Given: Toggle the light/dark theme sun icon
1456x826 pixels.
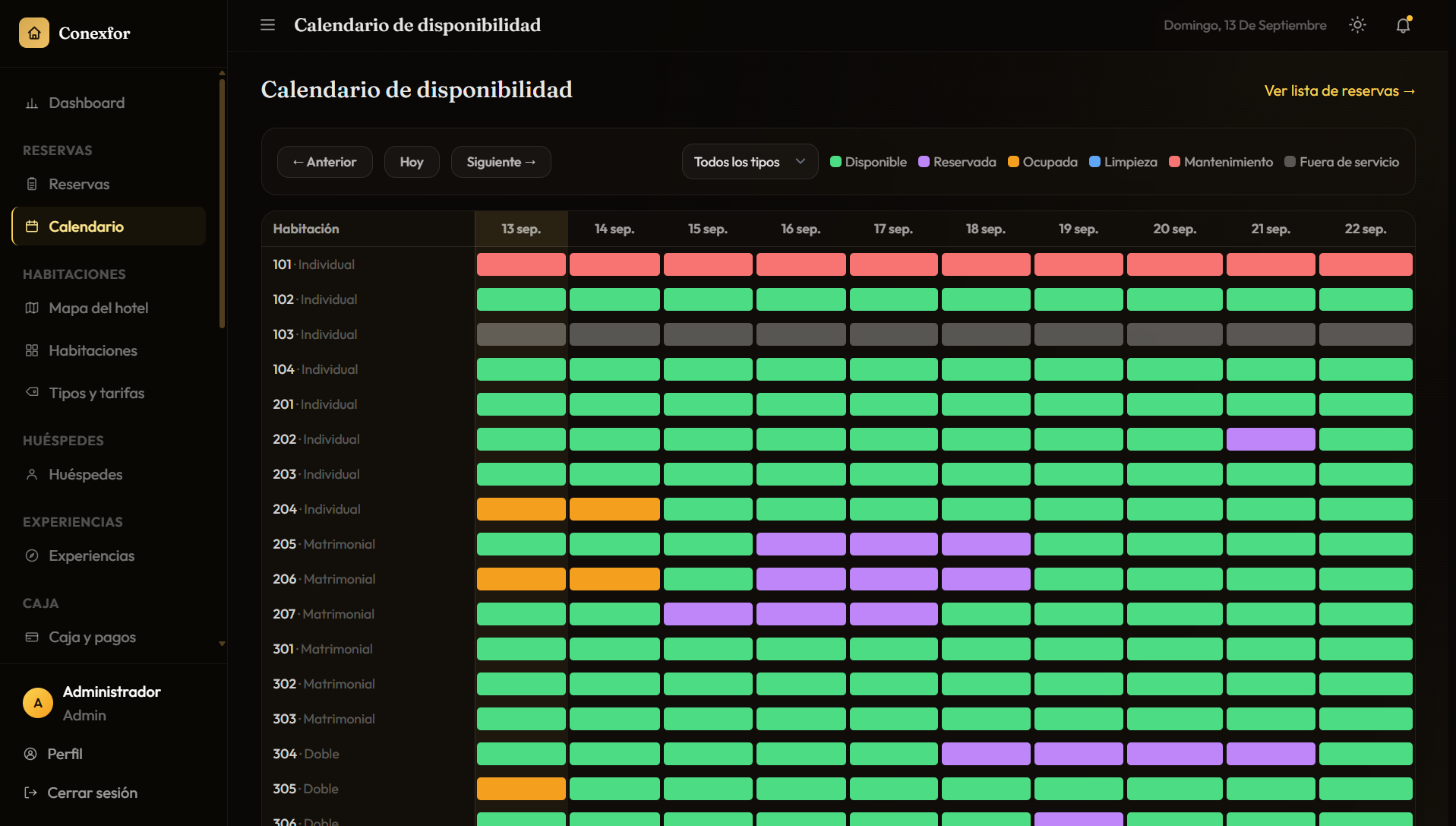Looking at the screenshot, I should (1357, 25).
